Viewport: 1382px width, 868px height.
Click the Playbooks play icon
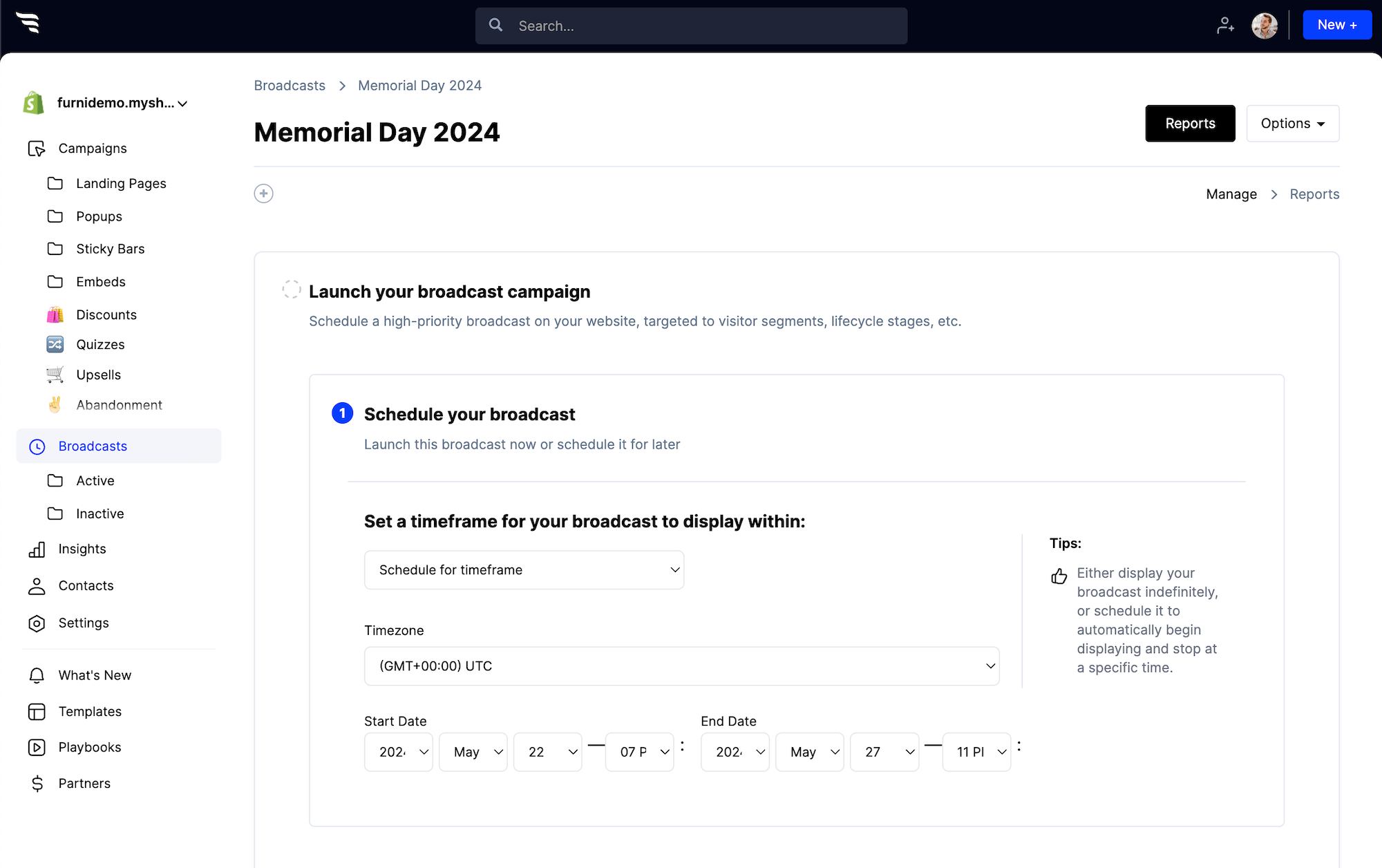(37, 747)
